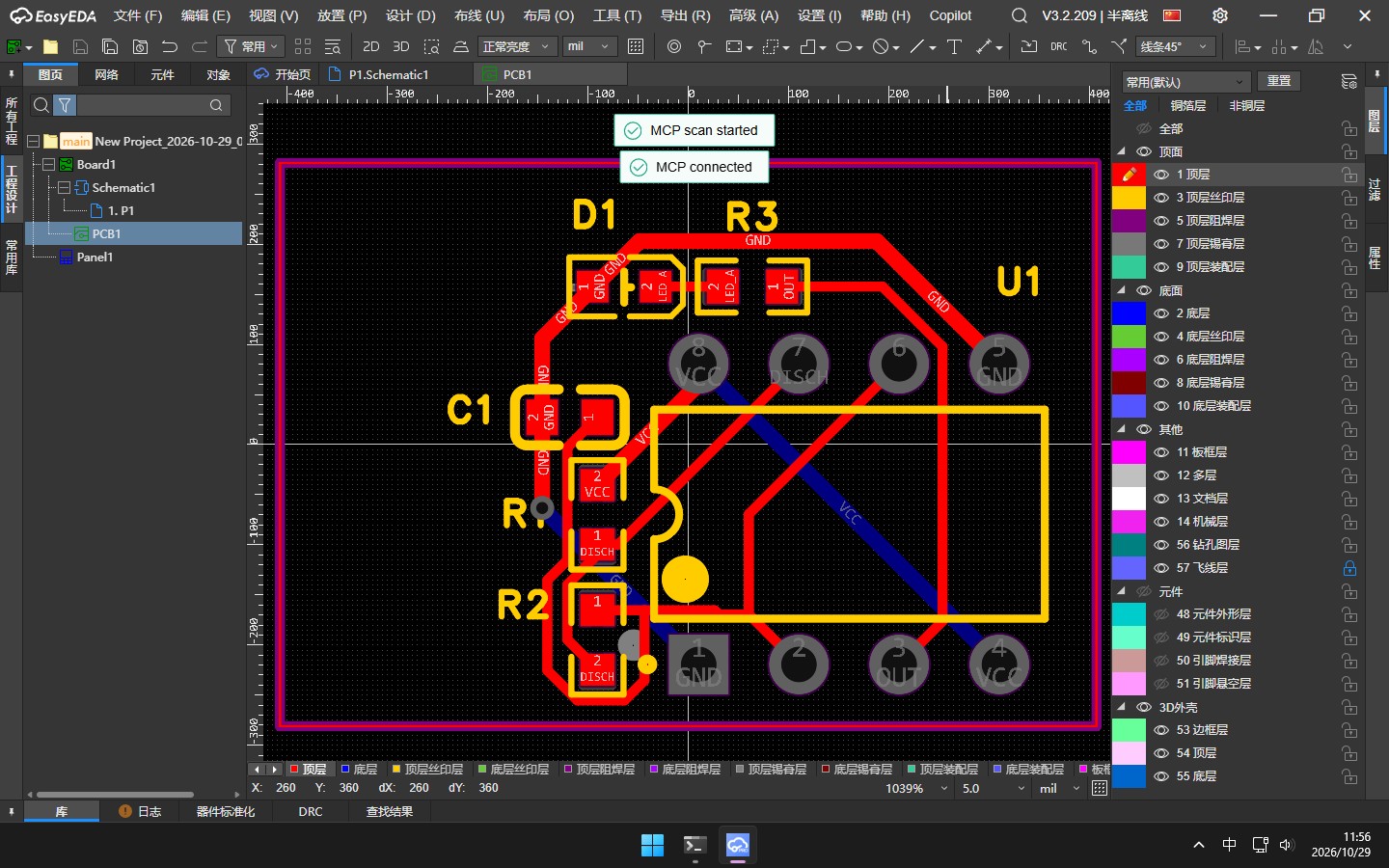
Task: Click the layer settings icon next to 重置
Action: click(1348, 82)
